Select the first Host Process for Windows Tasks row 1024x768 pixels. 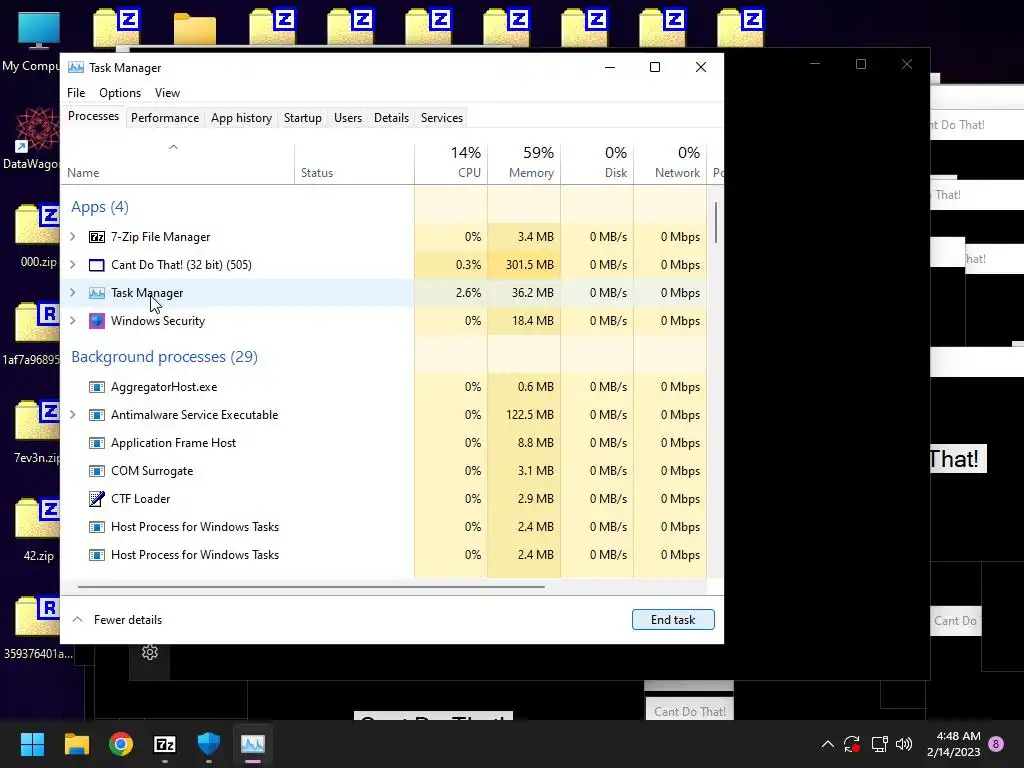[384, 527]
